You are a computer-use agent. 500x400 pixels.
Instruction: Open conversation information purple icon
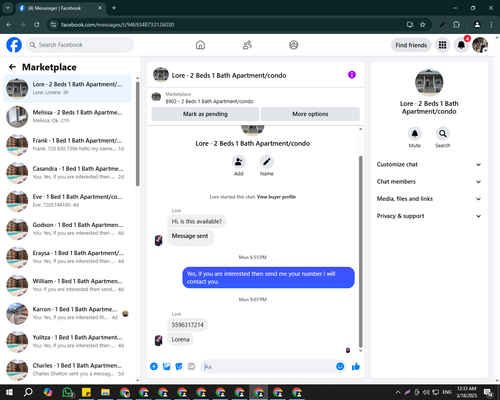[x=352, y=75]
